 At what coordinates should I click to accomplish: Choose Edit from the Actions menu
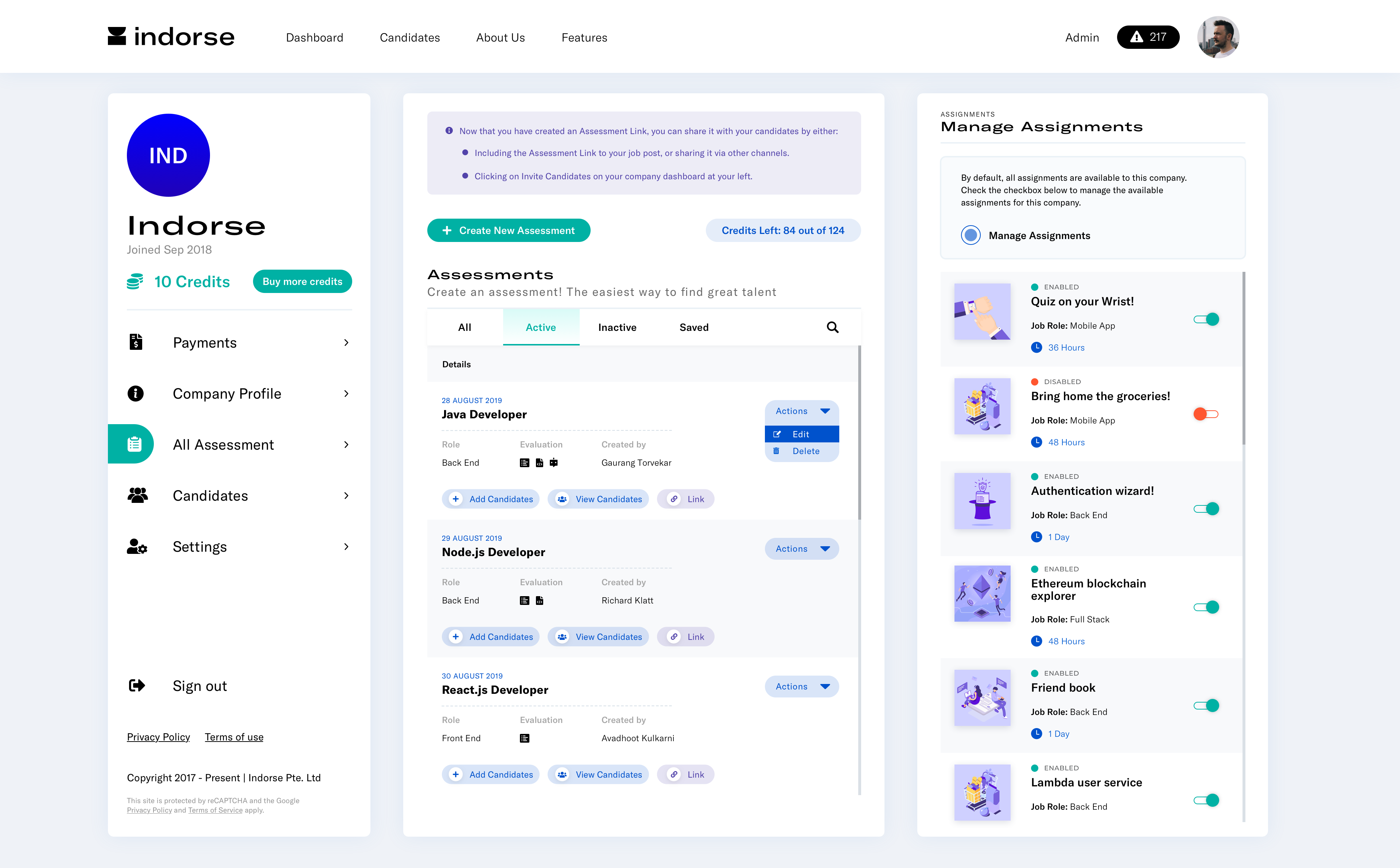click(x=802, y=435)
